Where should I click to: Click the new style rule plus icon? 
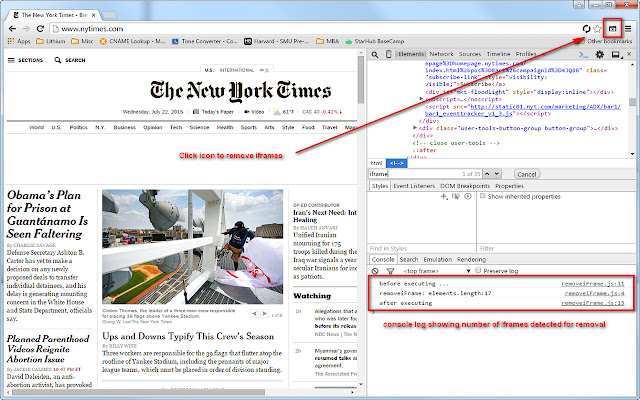(444, 196)
